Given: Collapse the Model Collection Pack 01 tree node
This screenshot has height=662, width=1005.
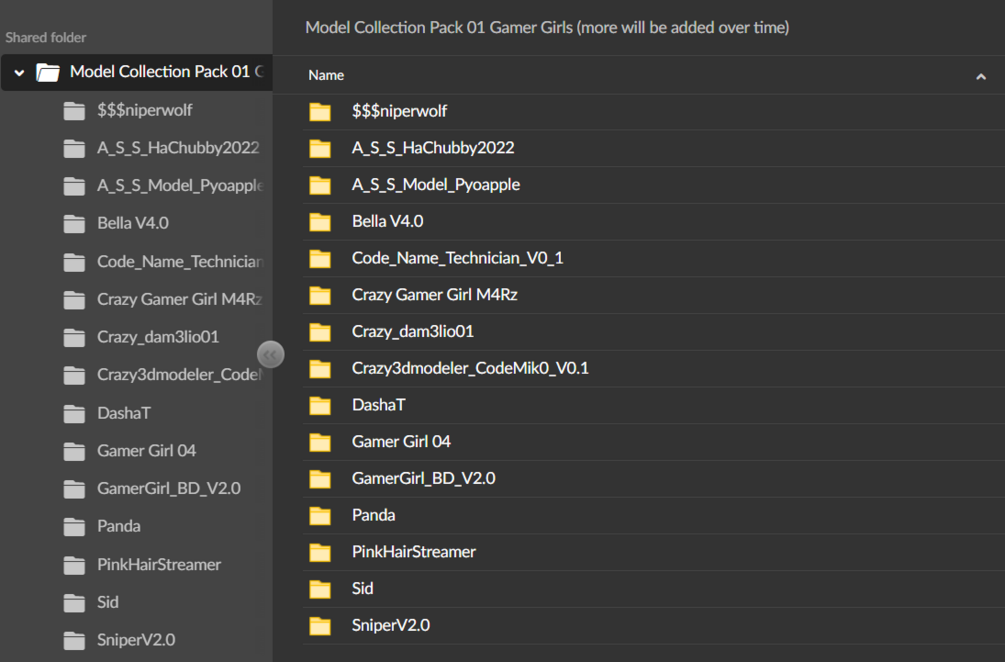Looking at the screenshot, I should point(19,73).
